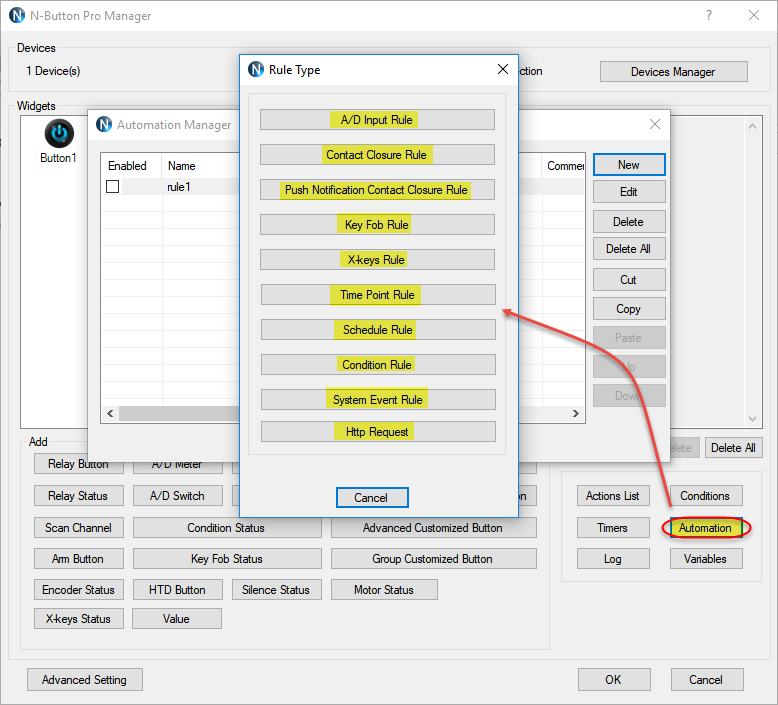Select Push Notification Contact Closure Rule
This screenshot has width=778, height=705.
click(377, 190)
